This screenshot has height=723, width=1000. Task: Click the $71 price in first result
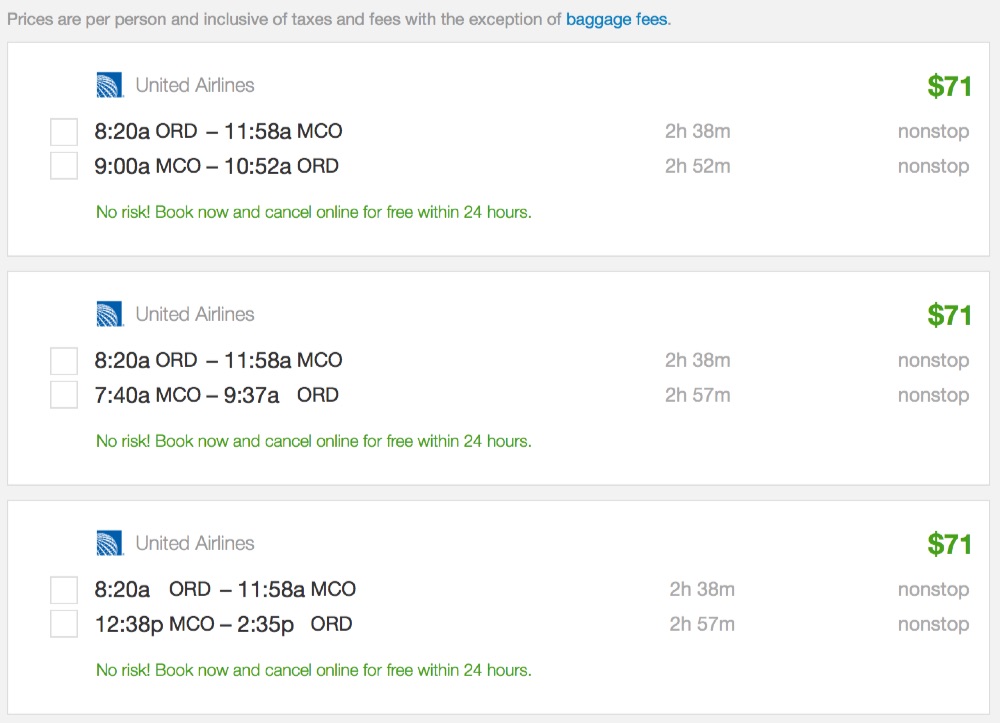pyautogui.click(x=949, y=87)
